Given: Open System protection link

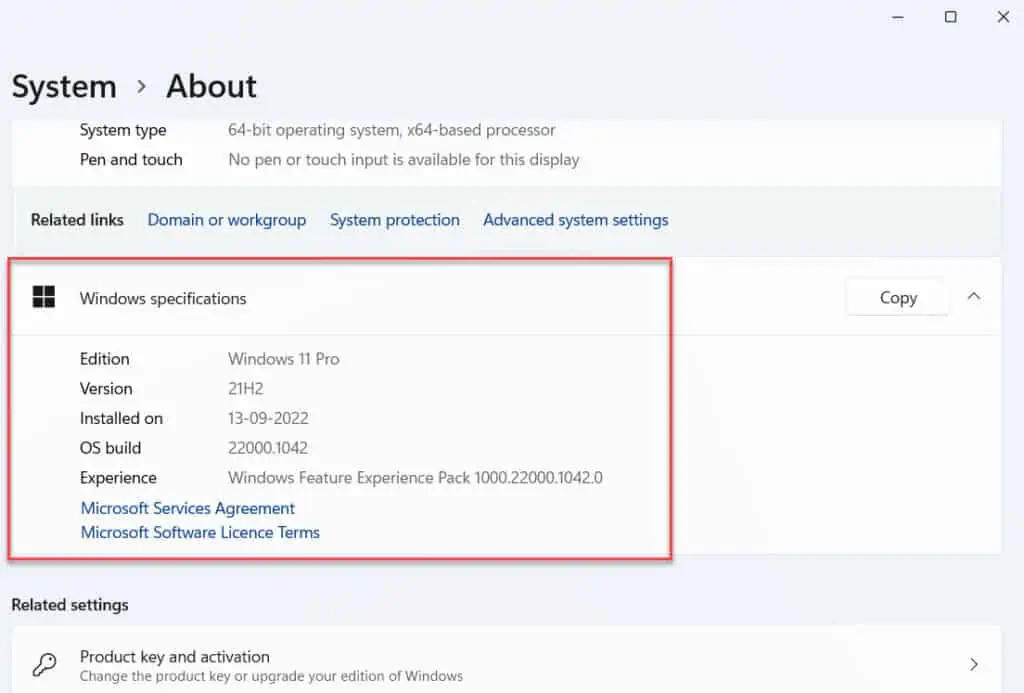Looking at the screenshot, I should [394, 220].
